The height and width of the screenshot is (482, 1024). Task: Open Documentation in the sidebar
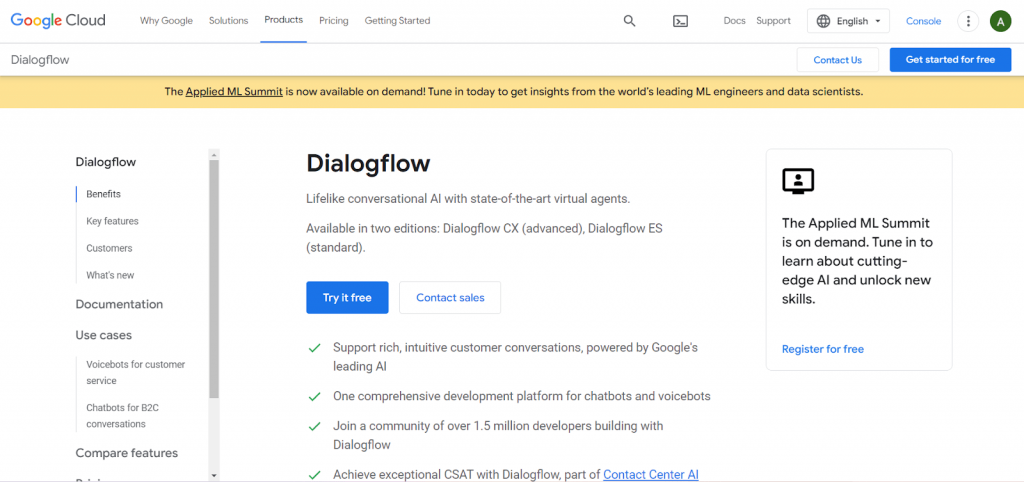(120, 304)
